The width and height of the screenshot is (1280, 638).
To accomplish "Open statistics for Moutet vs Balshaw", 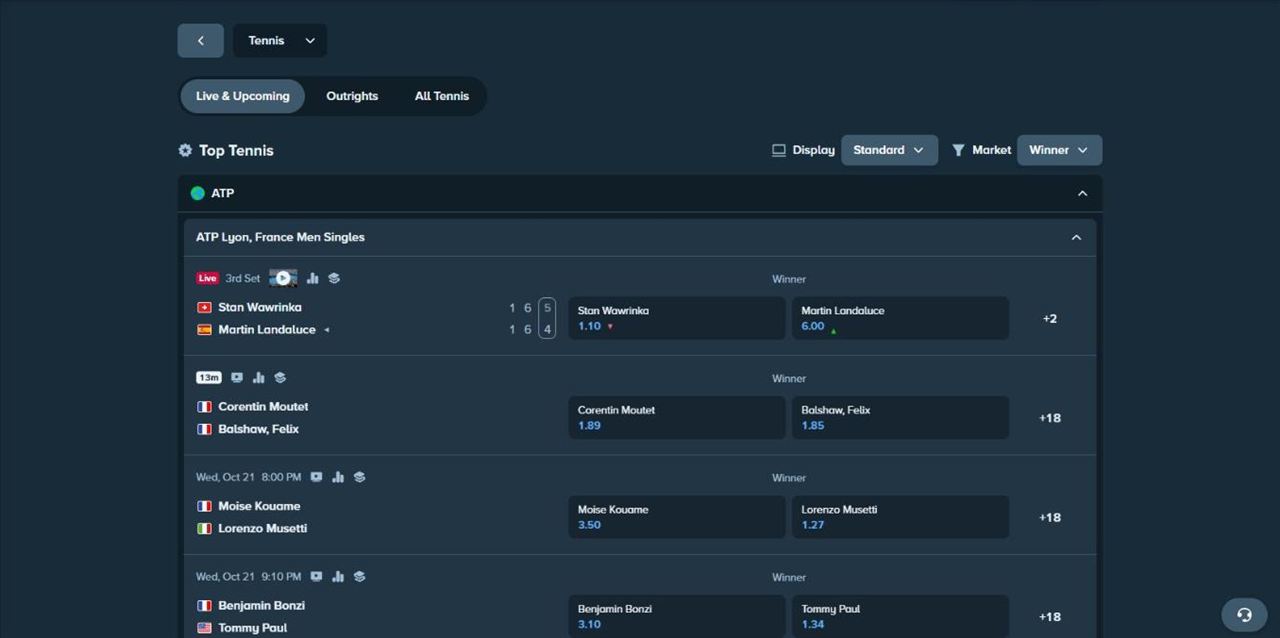I will (259, 377).
